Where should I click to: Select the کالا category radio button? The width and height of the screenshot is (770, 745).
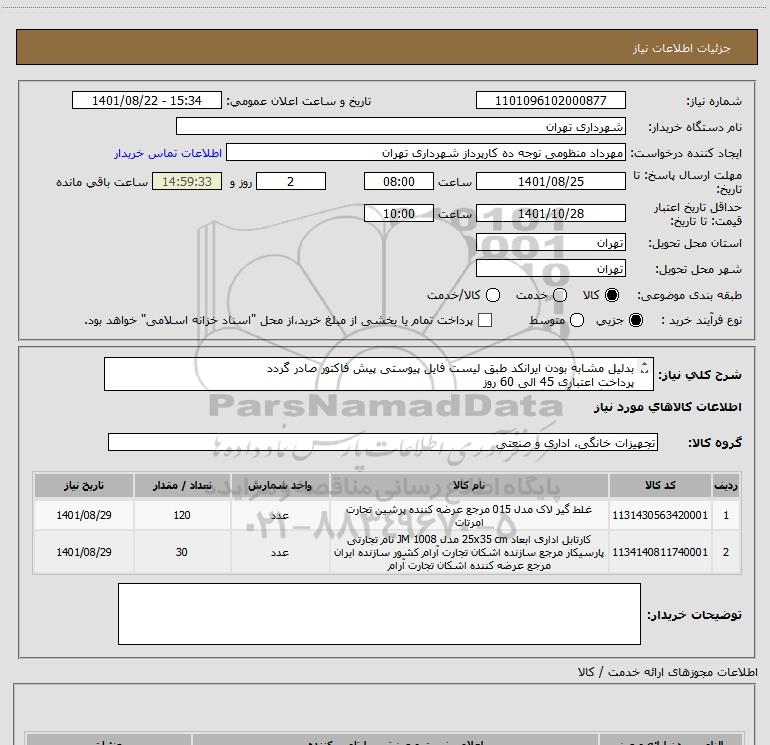coord(612,295)
